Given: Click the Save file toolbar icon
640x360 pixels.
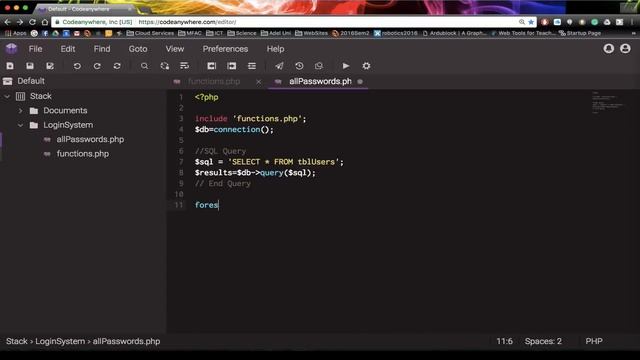Looking at the screenshot, I should 30,66.
